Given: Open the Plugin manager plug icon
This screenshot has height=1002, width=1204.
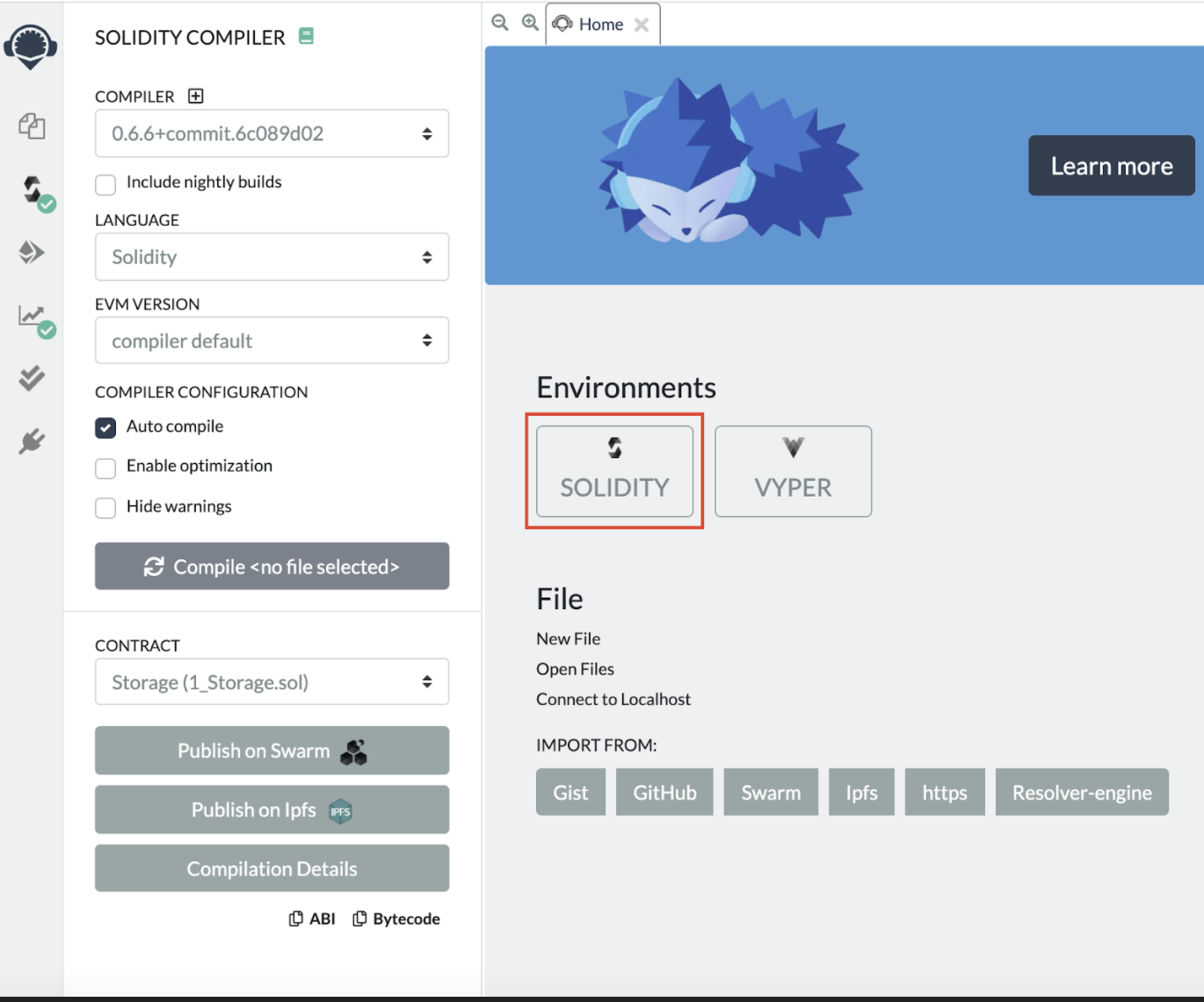Looking at the screenshot, I should pos(32,440).
